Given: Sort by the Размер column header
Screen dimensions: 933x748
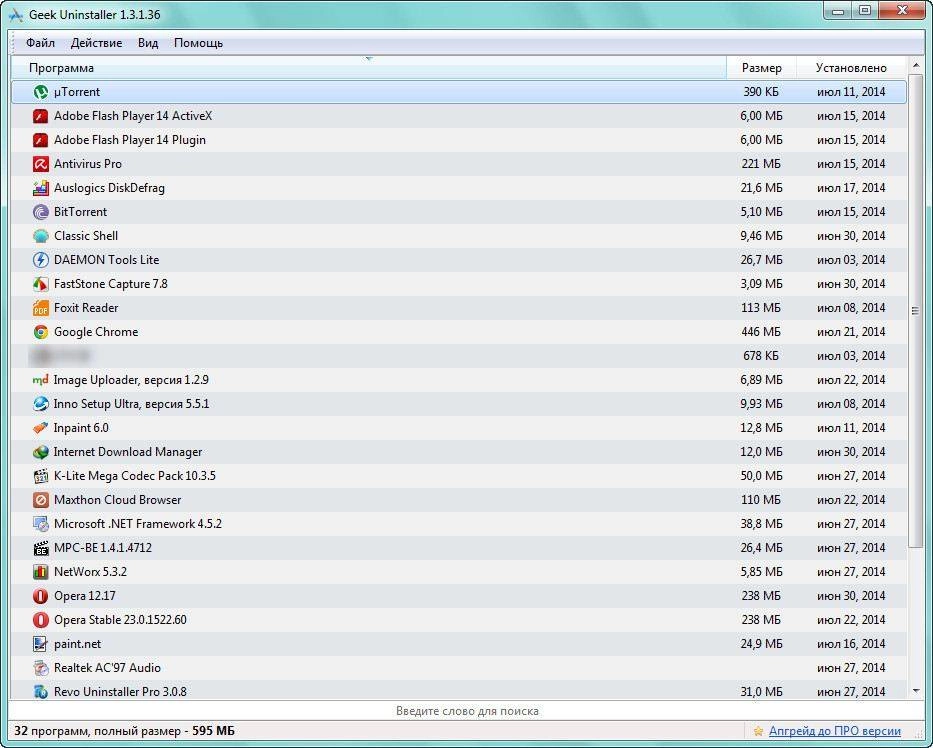Looking at the screenshot, I should pos(762,68).
